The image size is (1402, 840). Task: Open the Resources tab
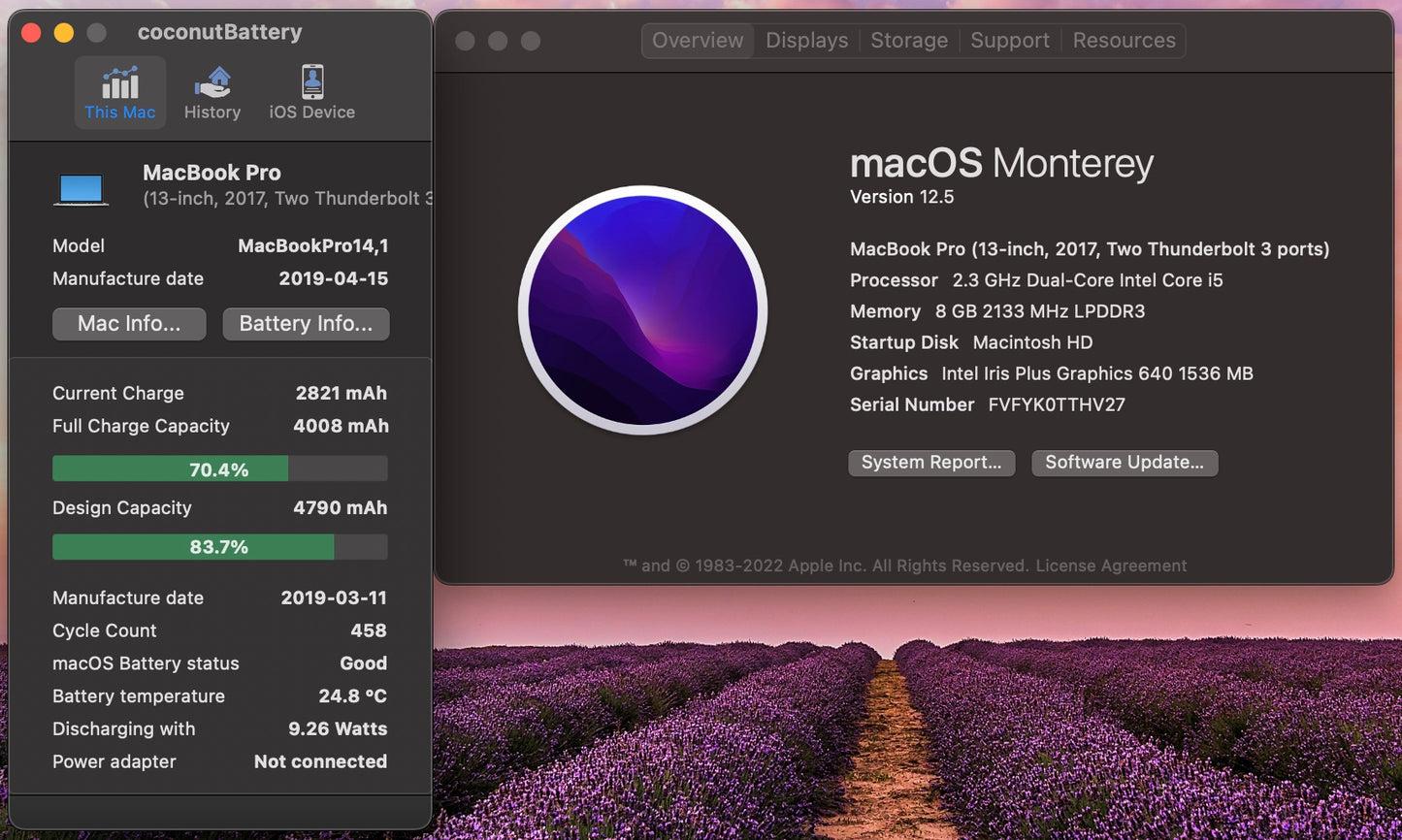pos(1124,40)
